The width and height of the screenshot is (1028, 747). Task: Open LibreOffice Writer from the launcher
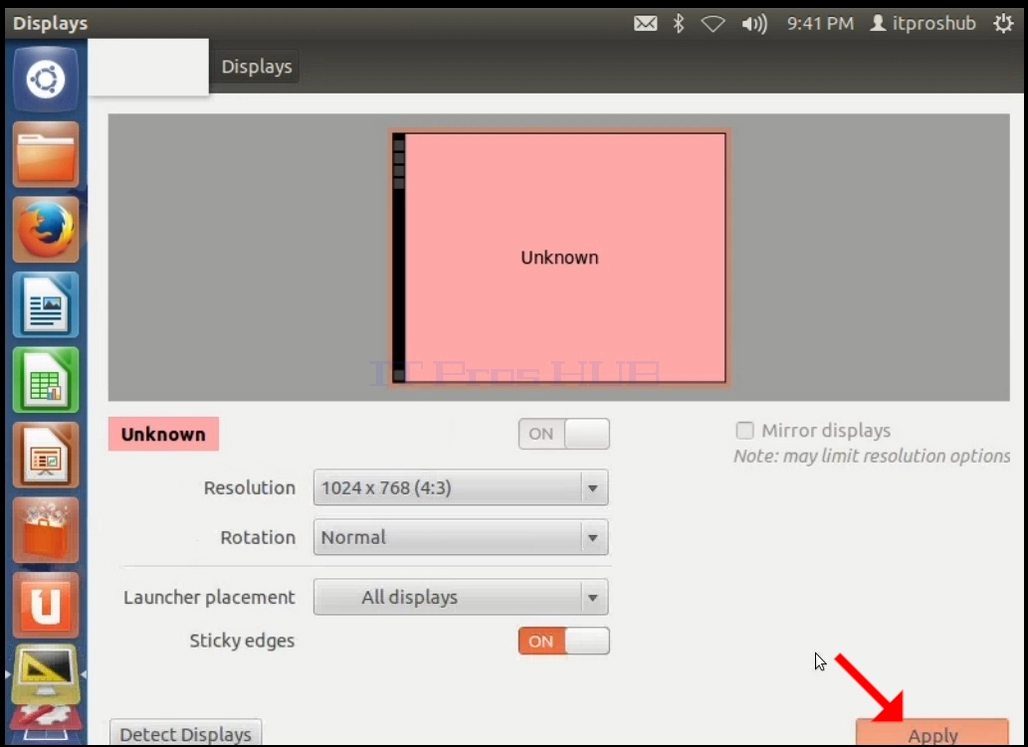45,305
